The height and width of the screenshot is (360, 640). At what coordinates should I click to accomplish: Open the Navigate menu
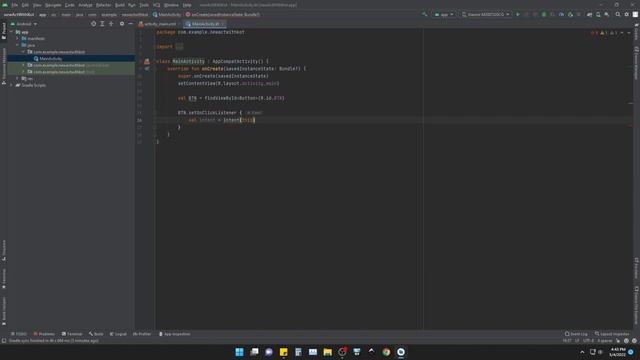53,5
